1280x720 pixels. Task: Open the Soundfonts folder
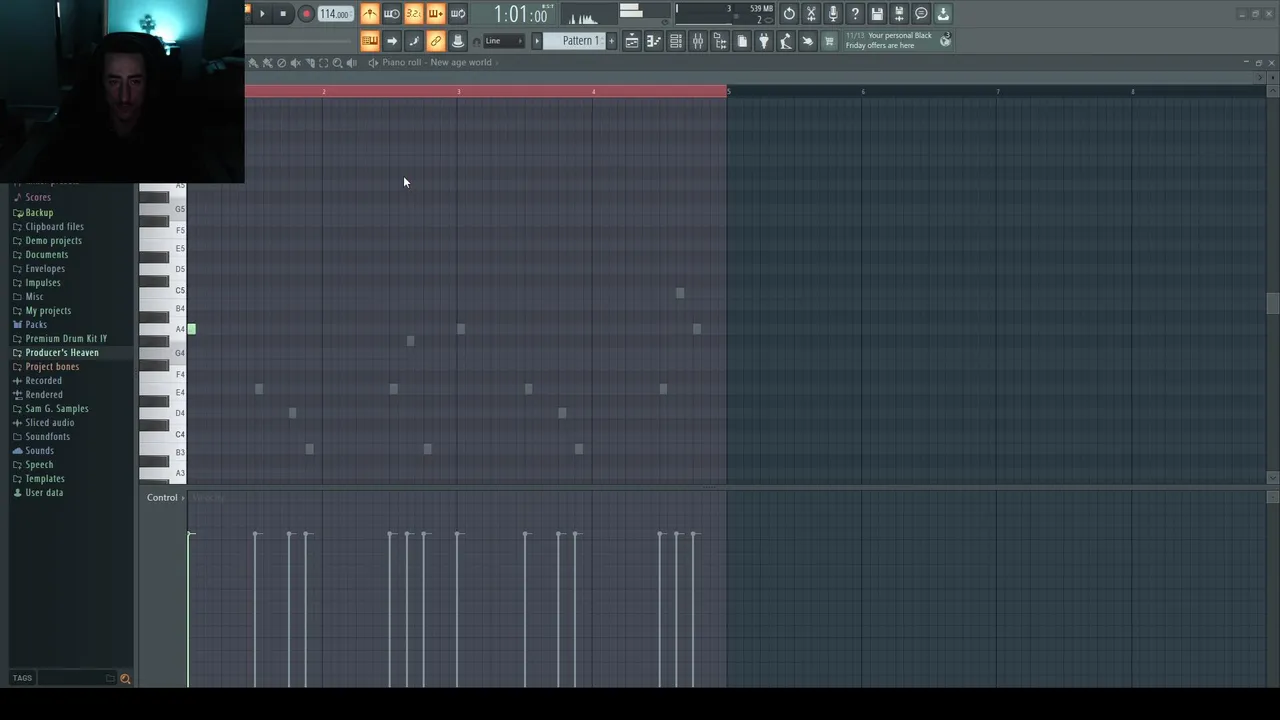point(47,437)
